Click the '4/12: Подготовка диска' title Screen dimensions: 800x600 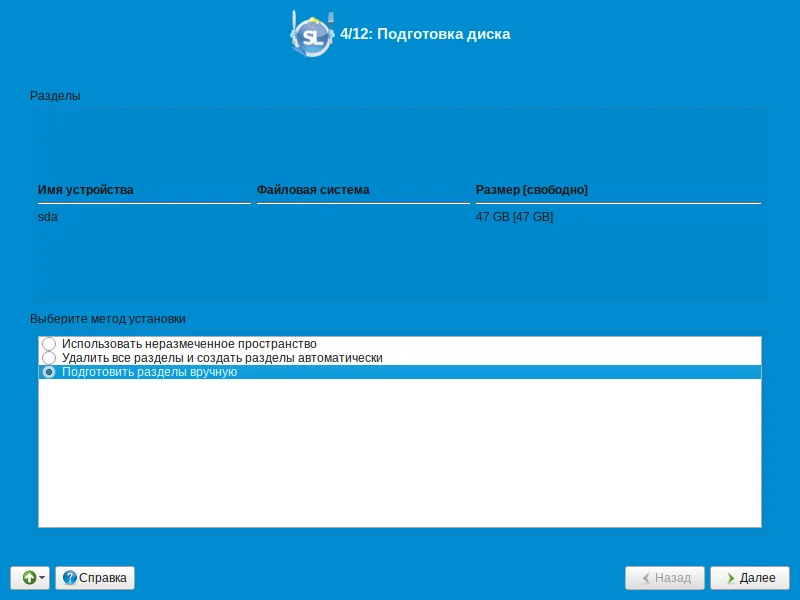(425, 34)
